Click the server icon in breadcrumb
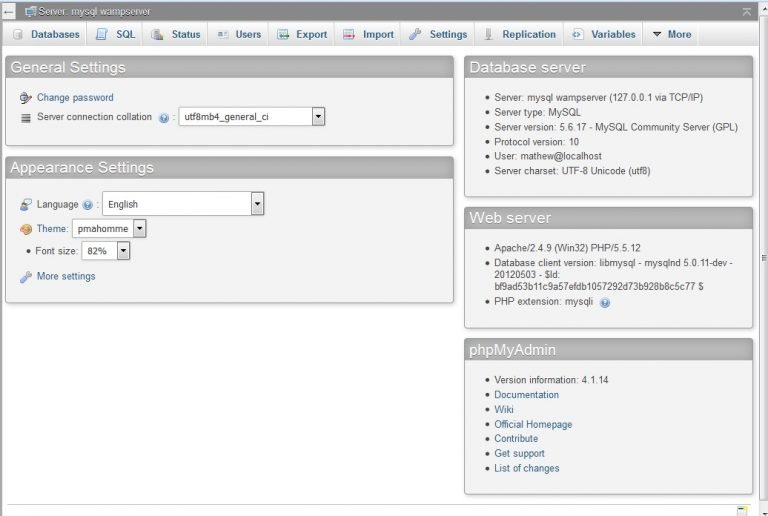This screenshot has height=516, width=768. pos(31,11)
